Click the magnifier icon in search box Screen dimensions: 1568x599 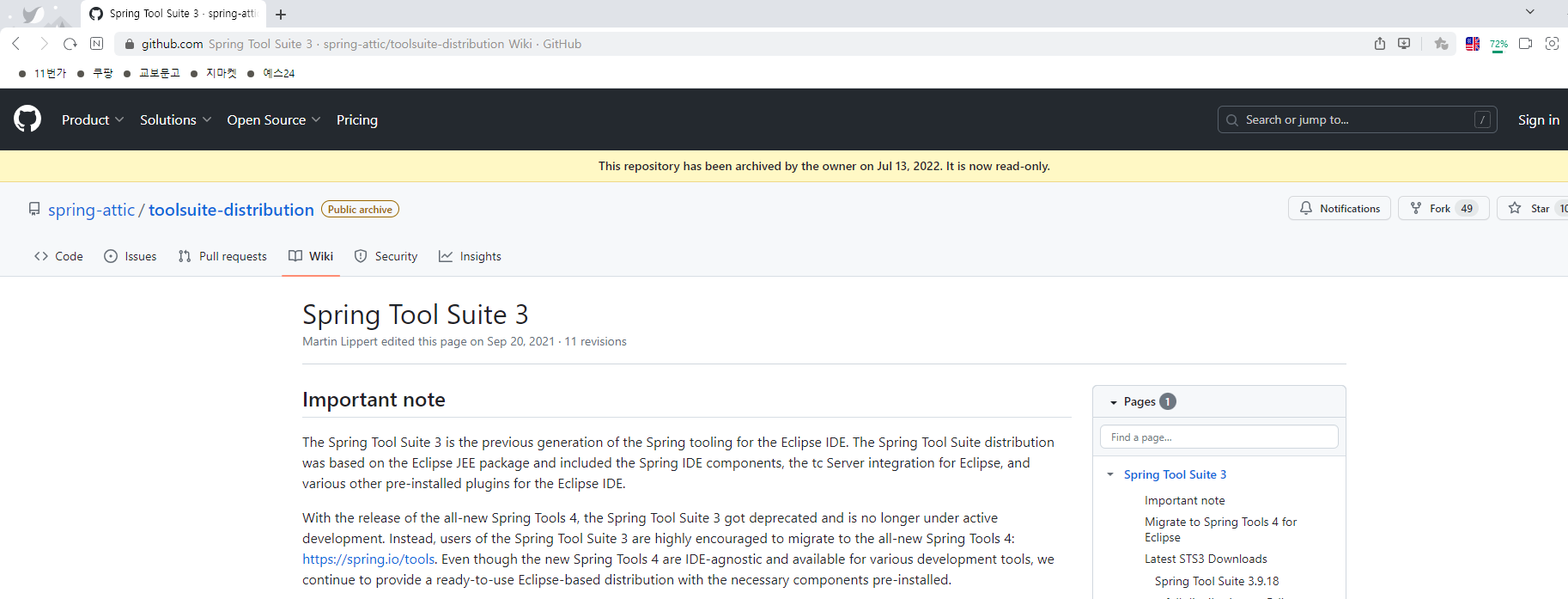point(1232,119)
